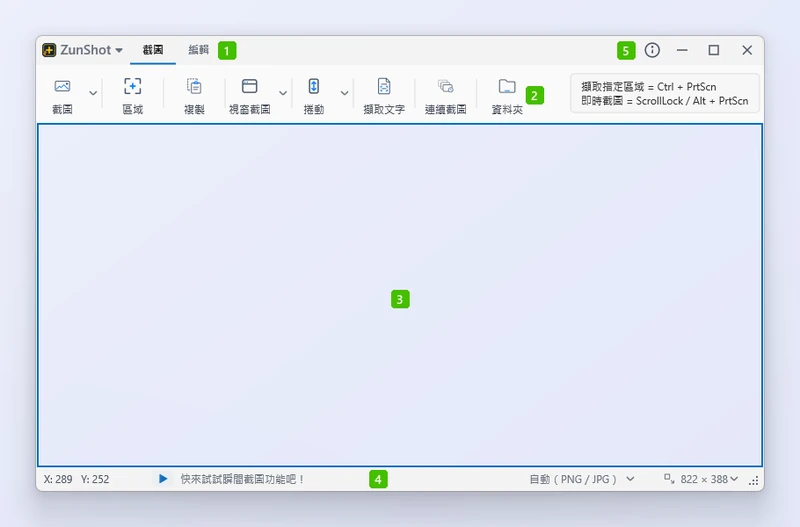The image size is (800, 527).
Task: Expand the 捲動 scroll options arrow
Action: click(344, 93)
